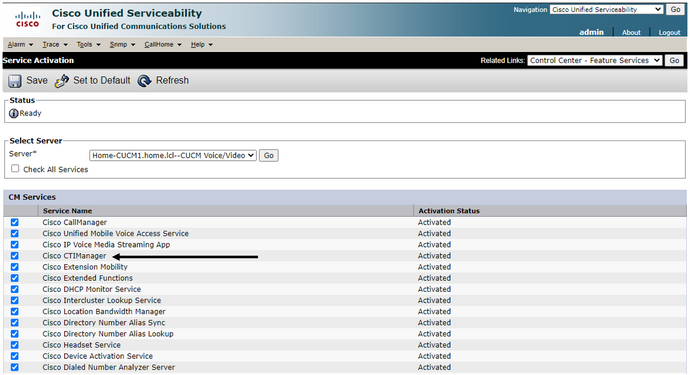Image resolution: width=690 pixels, height=375 pixels.
Task: Uncheck Cisco Location Bandwidth Manager checkbox
Action: tap(15, 312)
